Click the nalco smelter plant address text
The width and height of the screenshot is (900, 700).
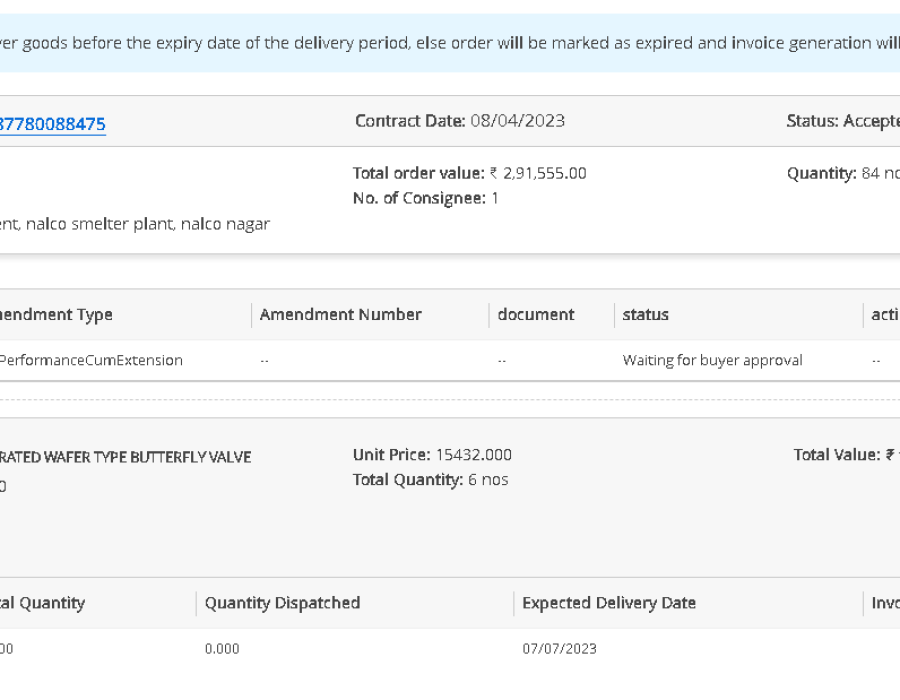pos(135,224)
